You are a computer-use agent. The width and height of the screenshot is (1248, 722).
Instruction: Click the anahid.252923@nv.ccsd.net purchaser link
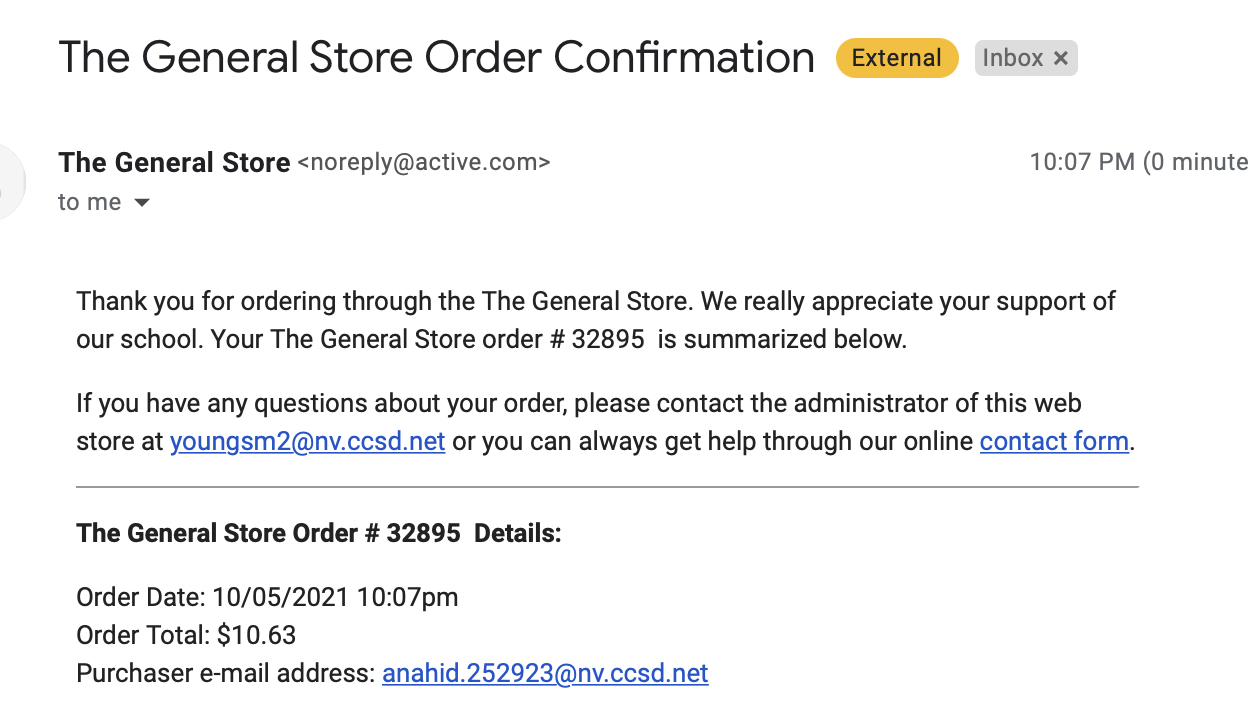coord(545,673)
